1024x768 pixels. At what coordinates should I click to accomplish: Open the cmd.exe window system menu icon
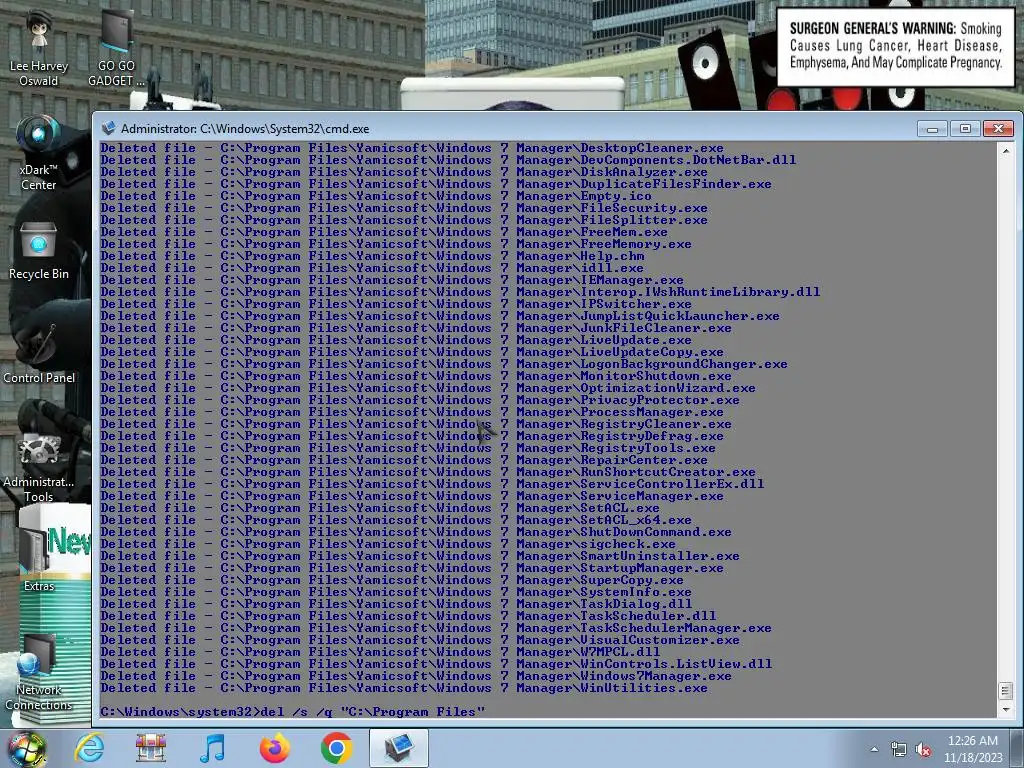pyautogui.click(x=108, y=129)
